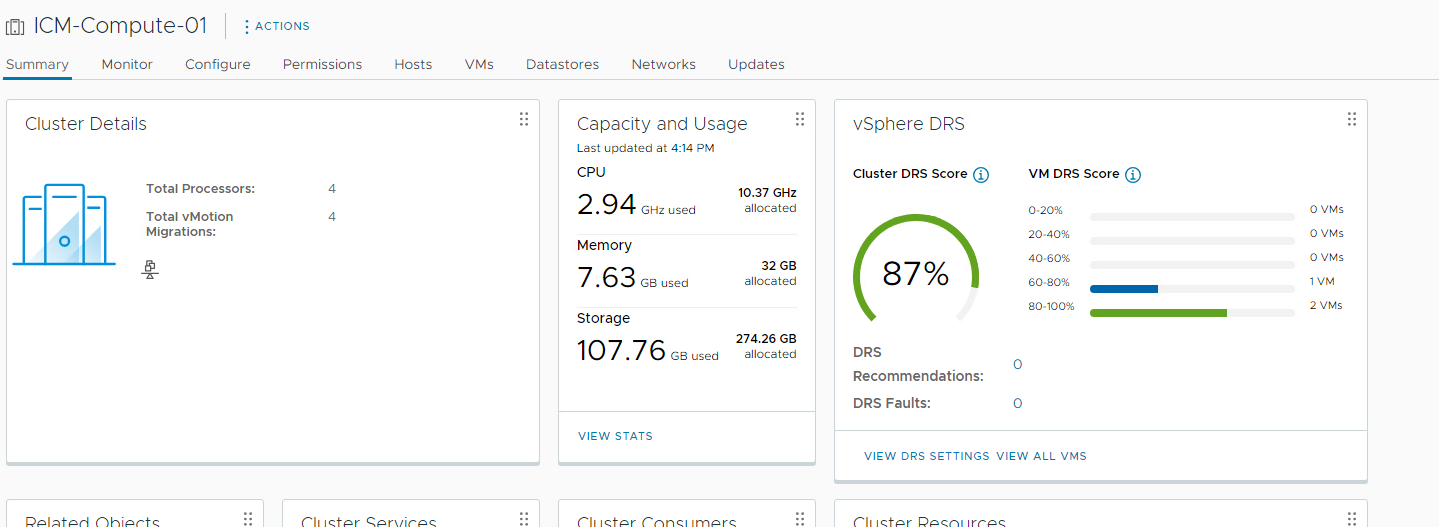Viewport: 1439px width, 527px height.
Task: Open the Permissions tab
Action: coord(322,64)
